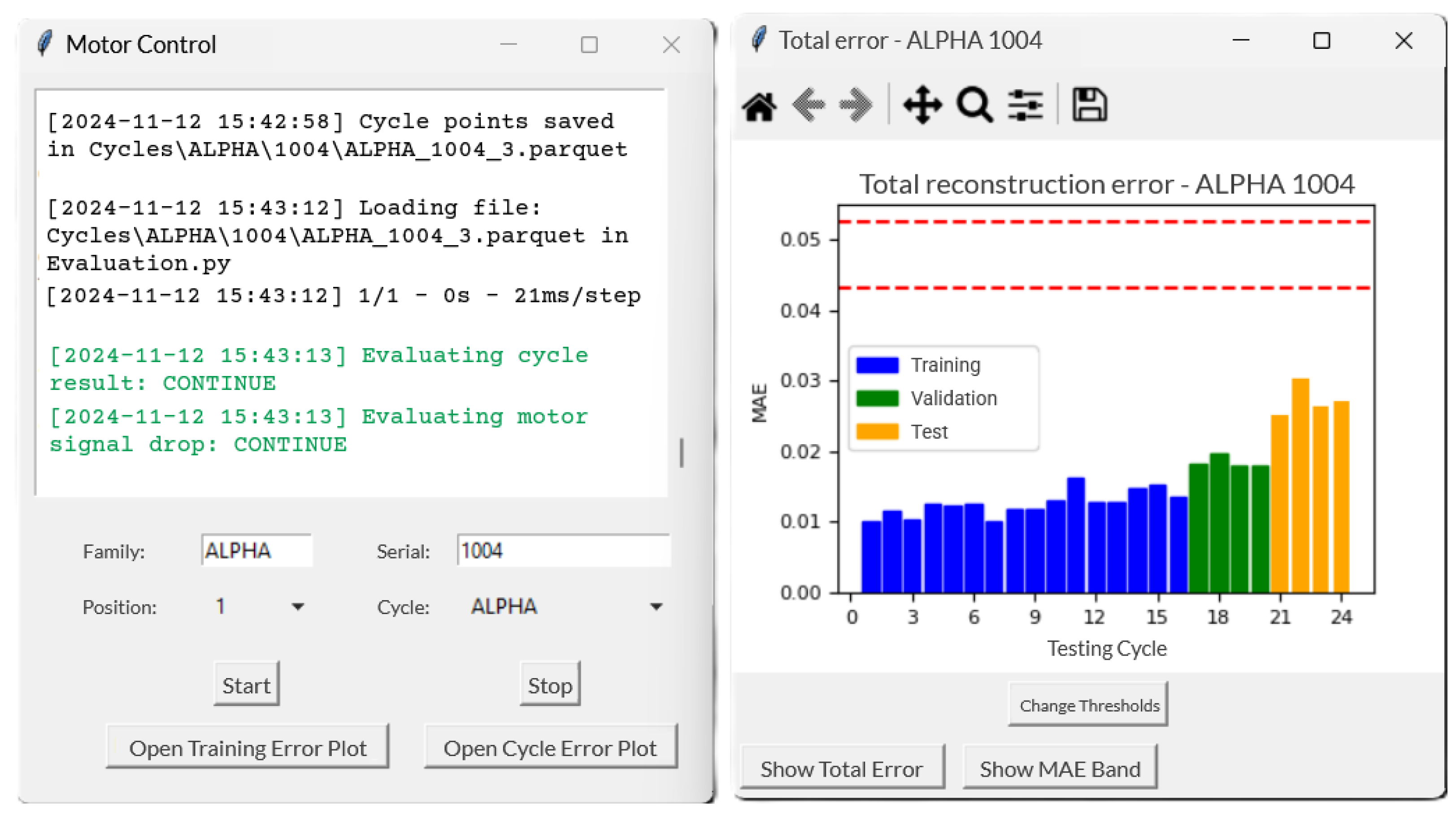Click the Motor Control feather window icon
This screenshot has height=813, width=1456.
[x=45, y=43]
